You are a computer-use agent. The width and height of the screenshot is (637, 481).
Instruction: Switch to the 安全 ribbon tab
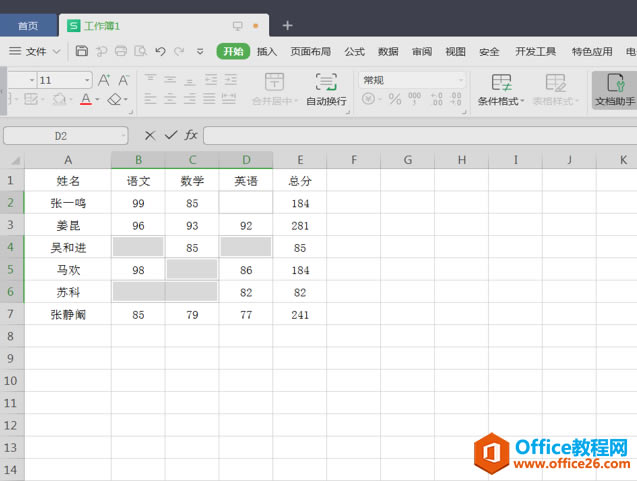click(x=489, y=52)
